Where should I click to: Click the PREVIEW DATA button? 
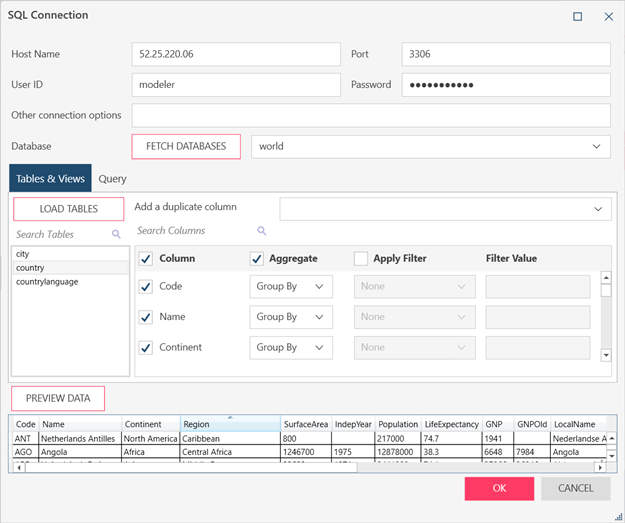tap(58, 398)
